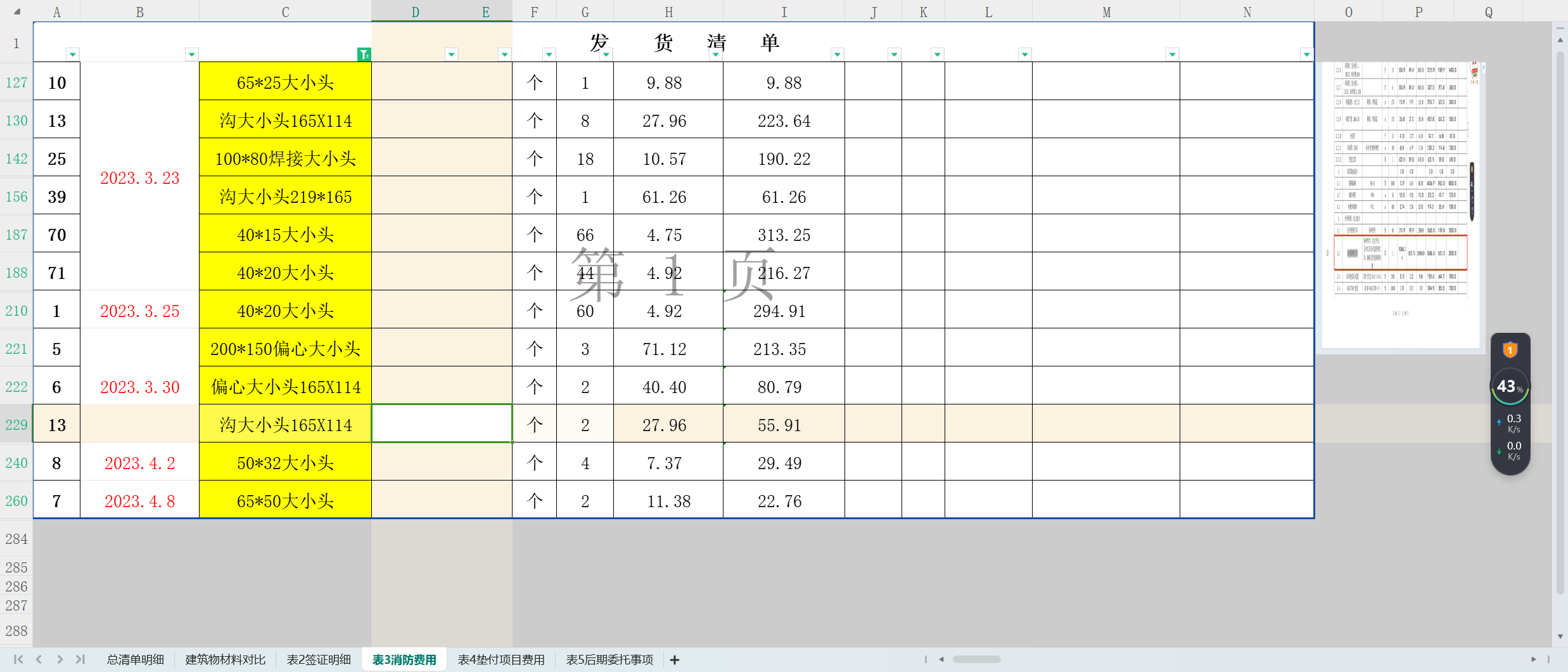Open the filter dropdown for column A

(73, 55)
